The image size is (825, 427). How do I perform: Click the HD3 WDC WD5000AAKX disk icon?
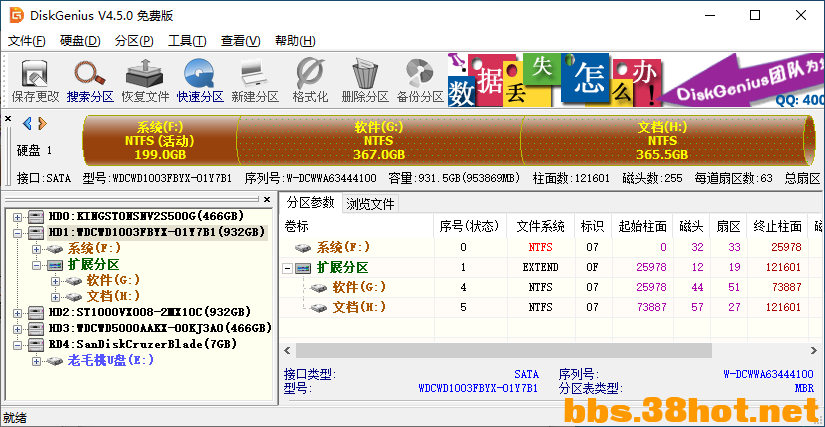click(36, 329)
